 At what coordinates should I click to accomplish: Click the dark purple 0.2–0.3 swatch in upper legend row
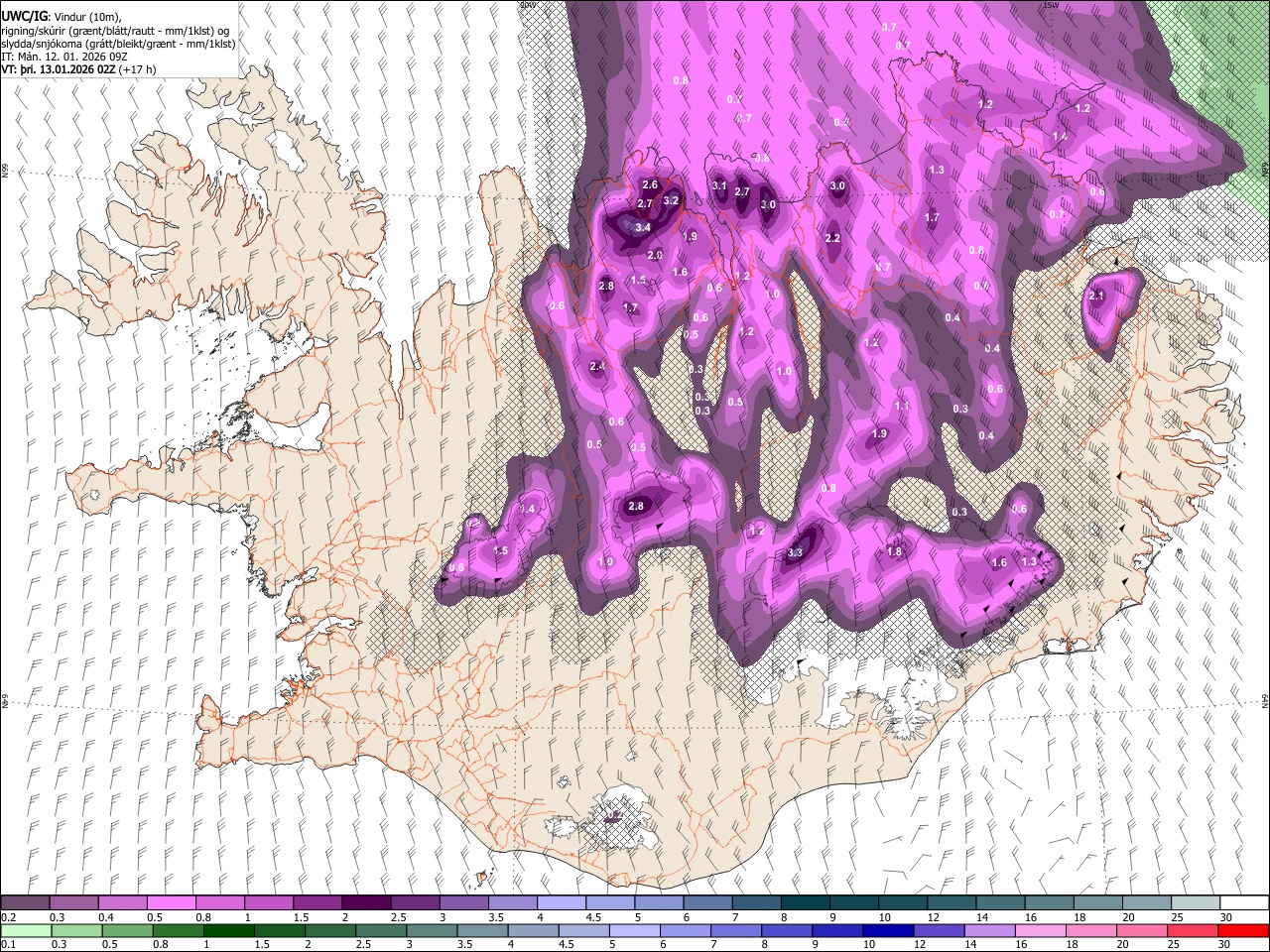point(25,903)
